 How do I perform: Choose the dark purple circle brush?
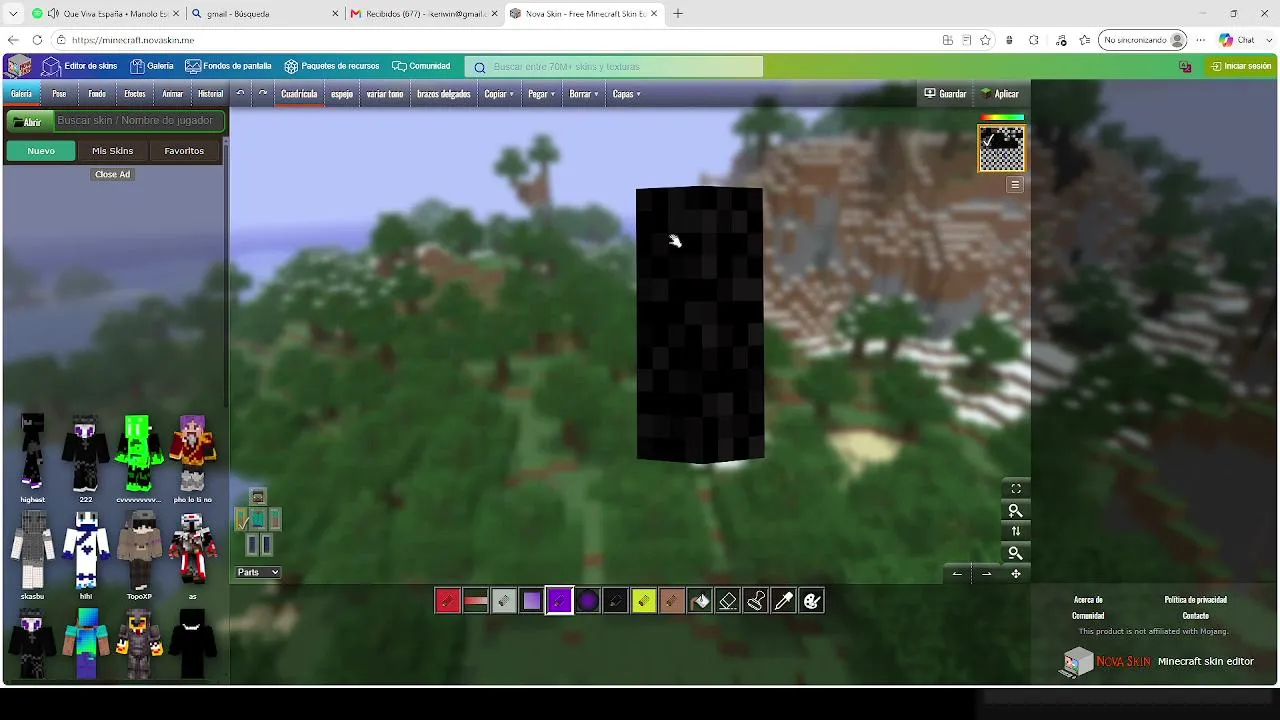(588, 601)
